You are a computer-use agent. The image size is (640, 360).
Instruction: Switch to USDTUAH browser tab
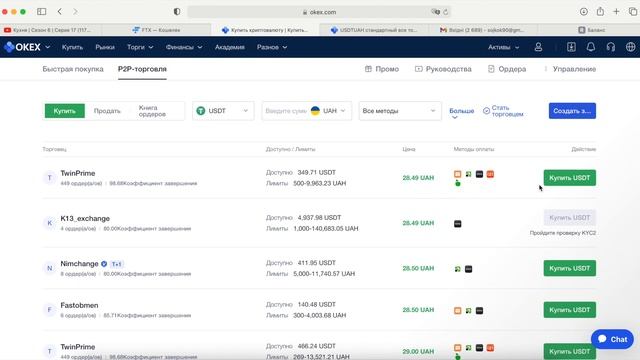[374, 30]
